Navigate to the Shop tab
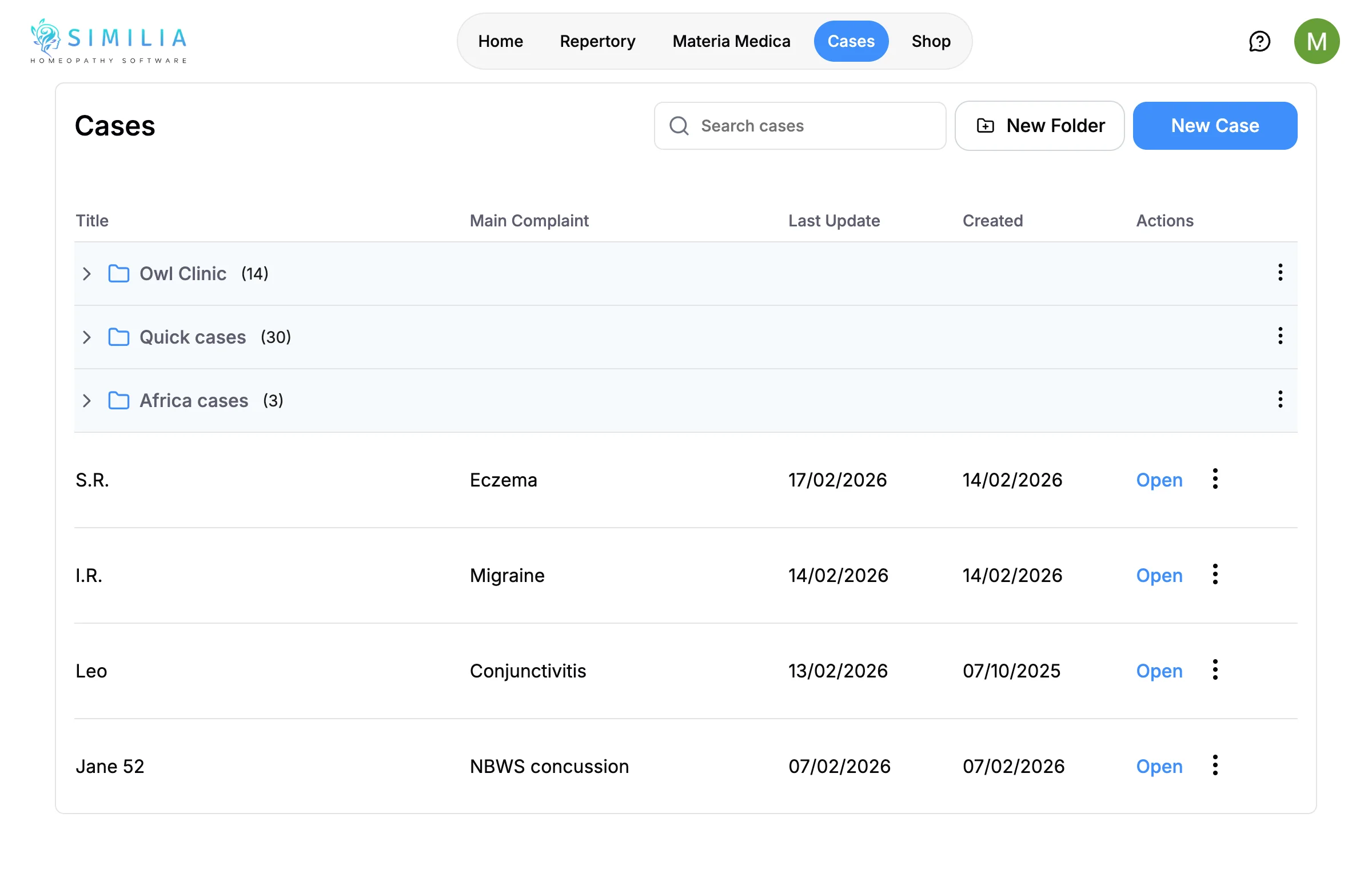The width and height of the screenshot is (1372, 869). [x=931, y=41]
